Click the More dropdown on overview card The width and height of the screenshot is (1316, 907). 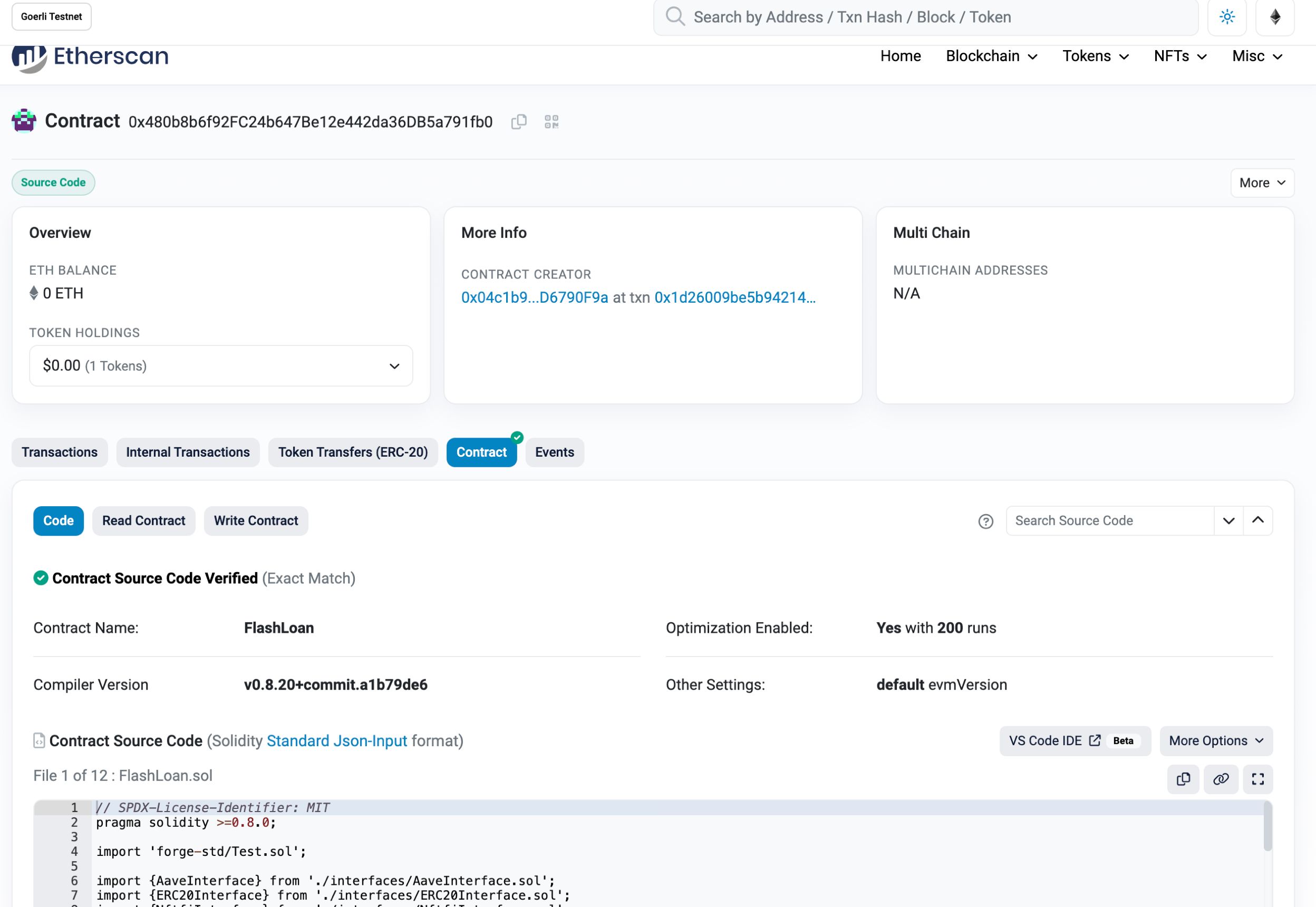click(x=1263, y=183)
